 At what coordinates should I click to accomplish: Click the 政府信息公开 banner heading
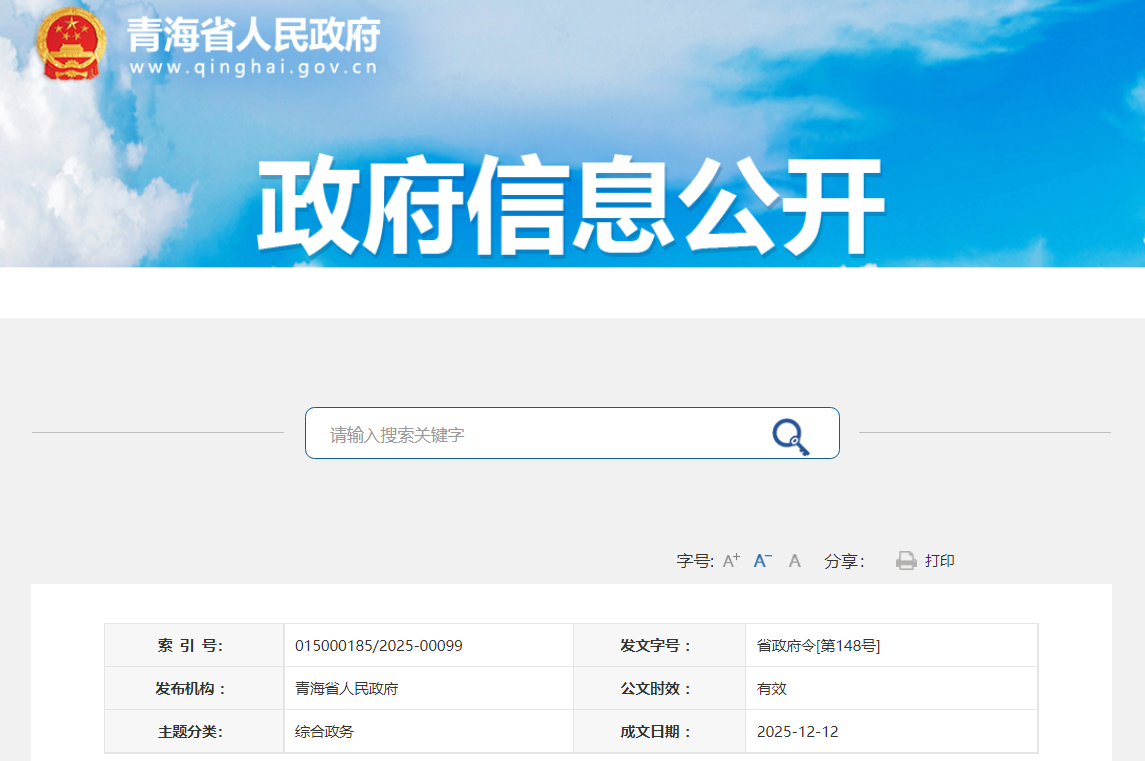571,207
